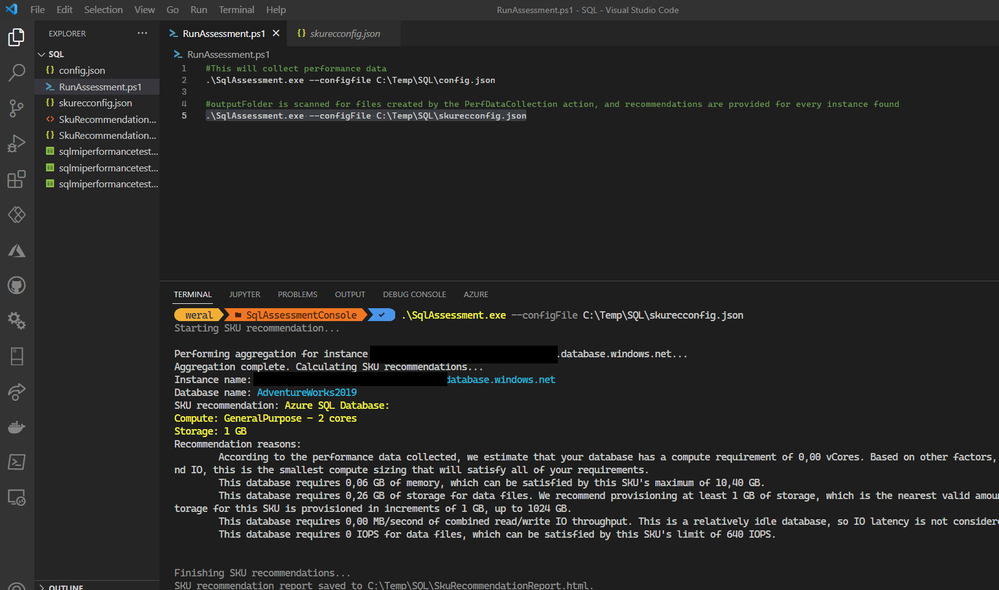Screen dimensions: 999x590
Task: Expand the Outline section
Action: pos(41,587)
